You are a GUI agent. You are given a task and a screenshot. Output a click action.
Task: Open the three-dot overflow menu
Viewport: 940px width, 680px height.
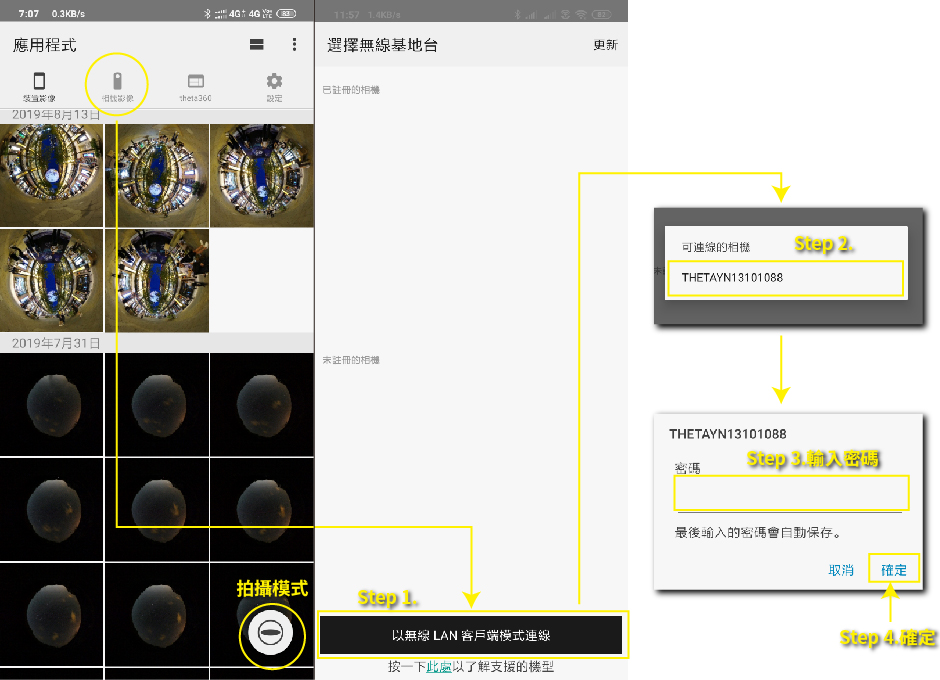point(294,45)
